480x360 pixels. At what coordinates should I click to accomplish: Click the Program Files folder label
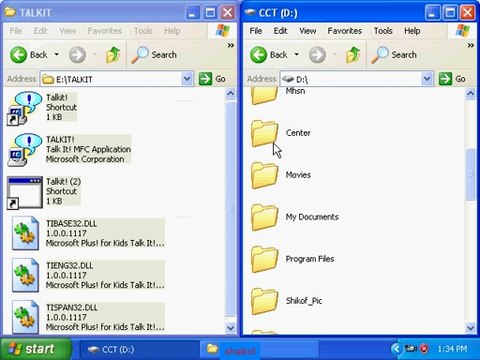(310, 259)
